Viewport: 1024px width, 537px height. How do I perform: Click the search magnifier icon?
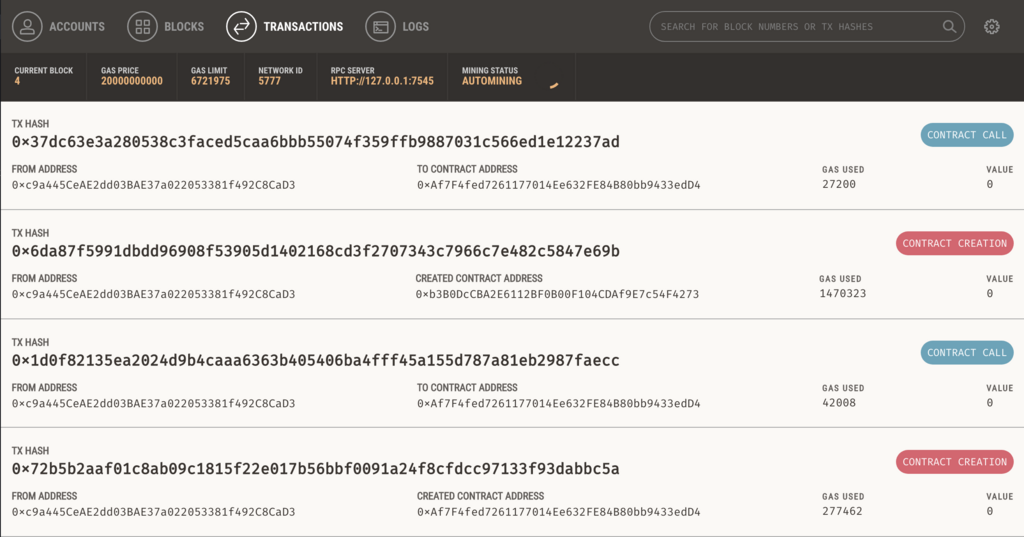click(949, 27)
